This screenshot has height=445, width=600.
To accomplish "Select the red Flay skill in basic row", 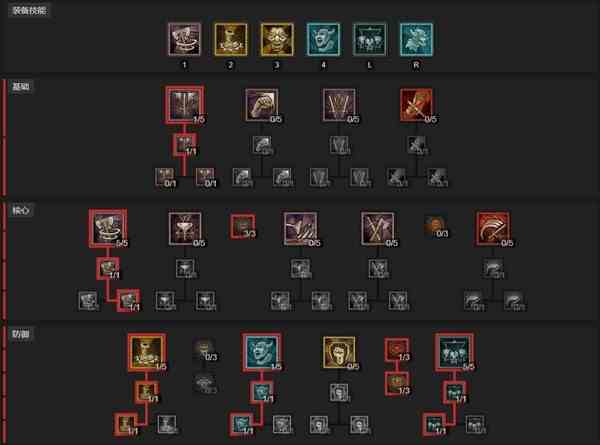I will click(416, 105).
